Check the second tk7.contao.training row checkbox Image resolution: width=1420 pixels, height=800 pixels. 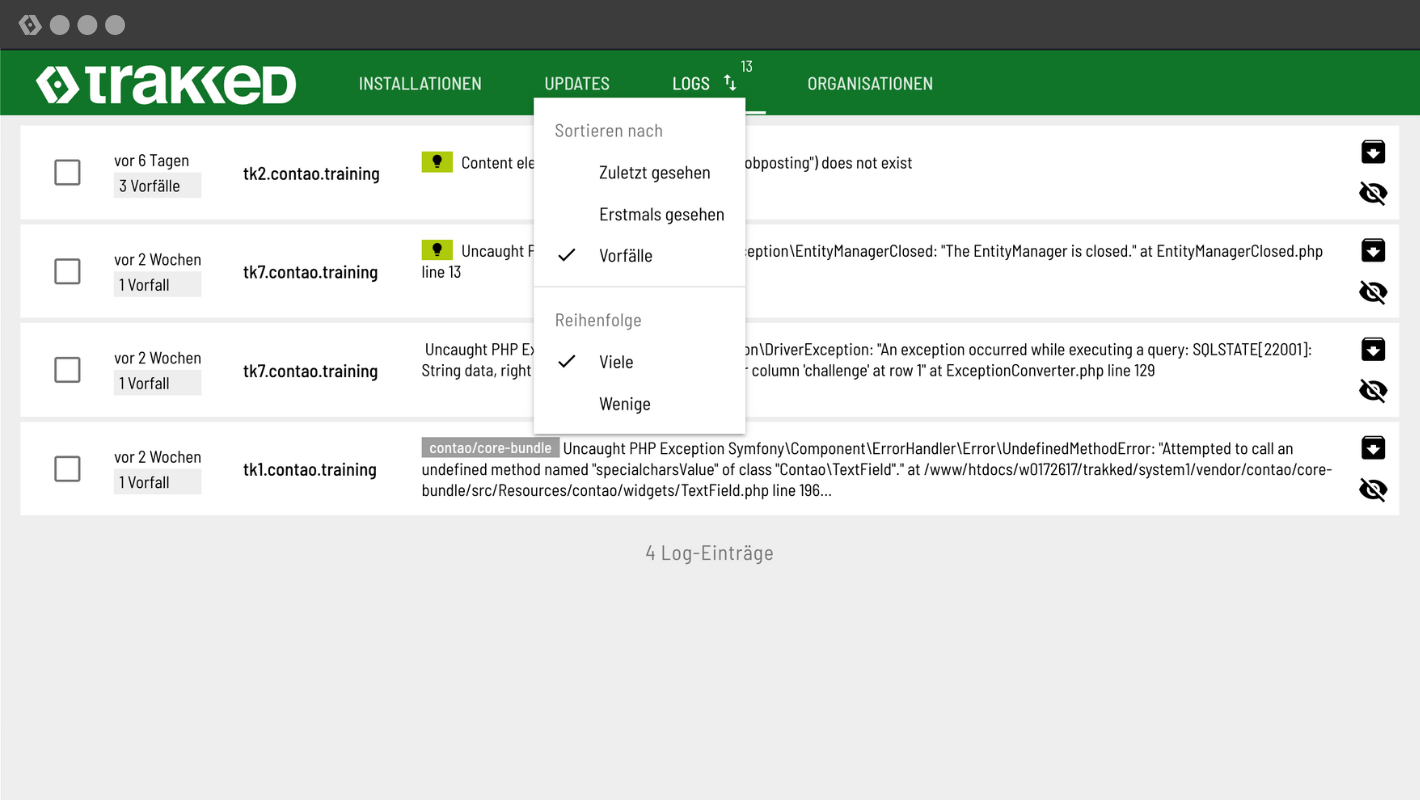pos(67,370)
